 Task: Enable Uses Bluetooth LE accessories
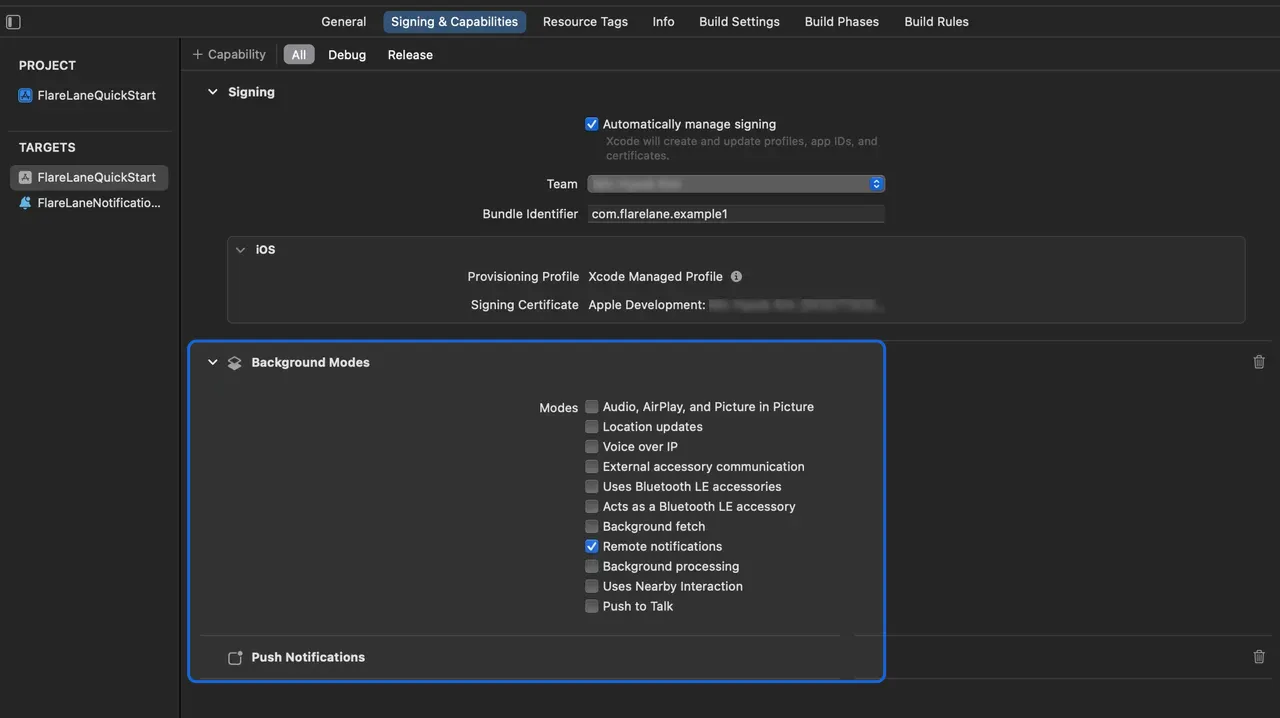(592, 487)
